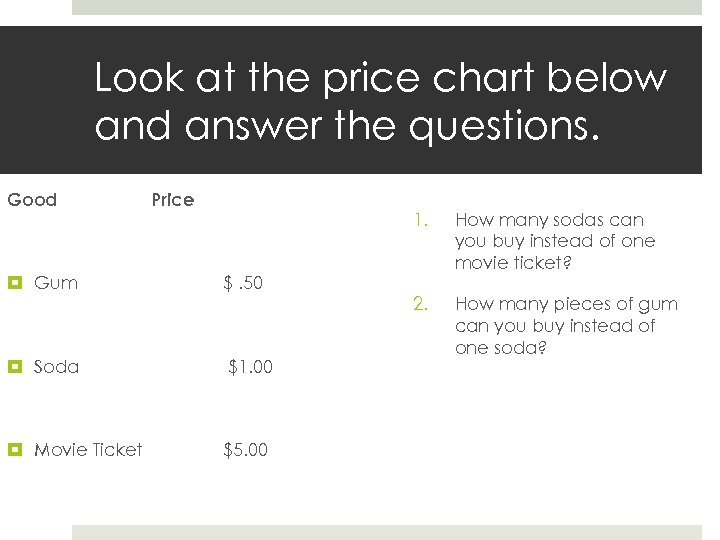Click the square bullet beside Movie Ticket

[x=14, y=450]
